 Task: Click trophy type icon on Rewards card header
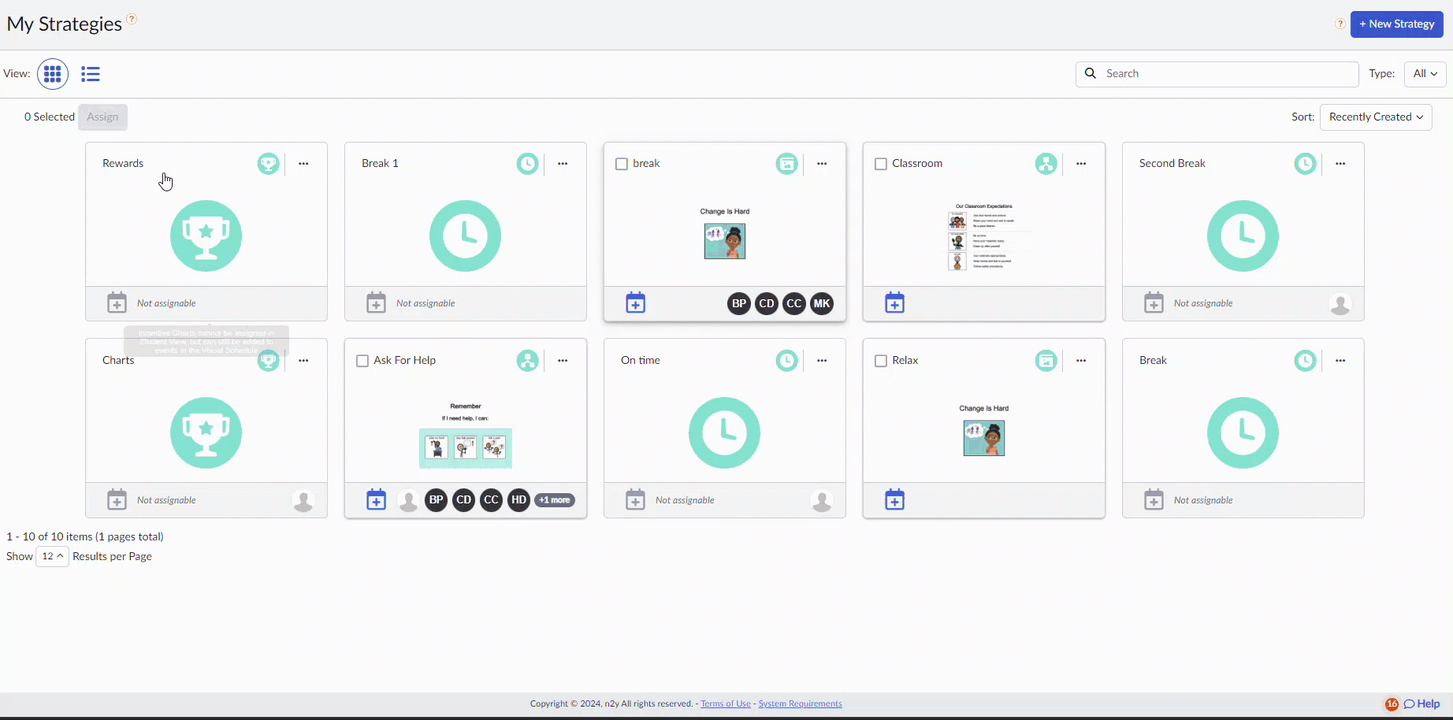tap(268, 164)
